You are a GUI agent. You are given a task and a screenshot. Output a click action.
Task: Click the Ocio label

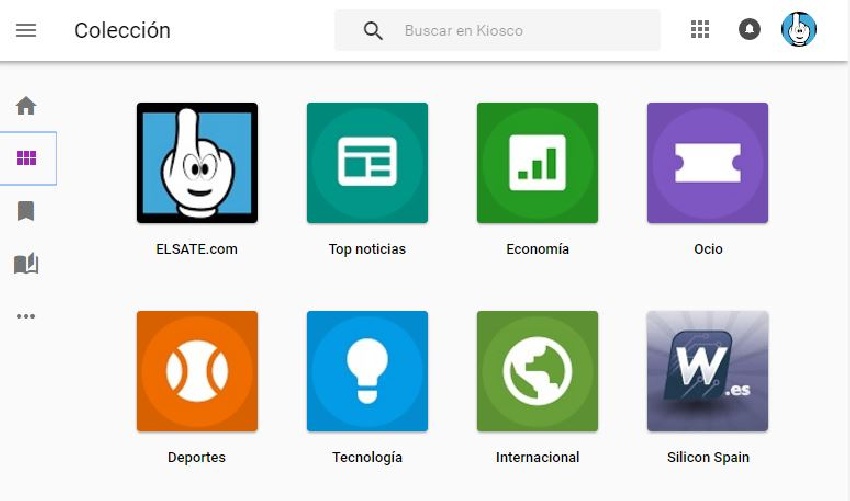point(708,249)
